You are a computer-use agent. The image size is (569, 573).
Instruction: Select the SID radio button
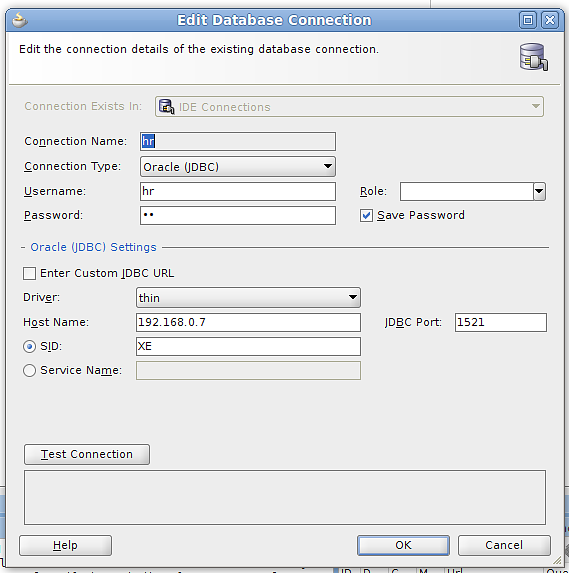tap(29, 346)
